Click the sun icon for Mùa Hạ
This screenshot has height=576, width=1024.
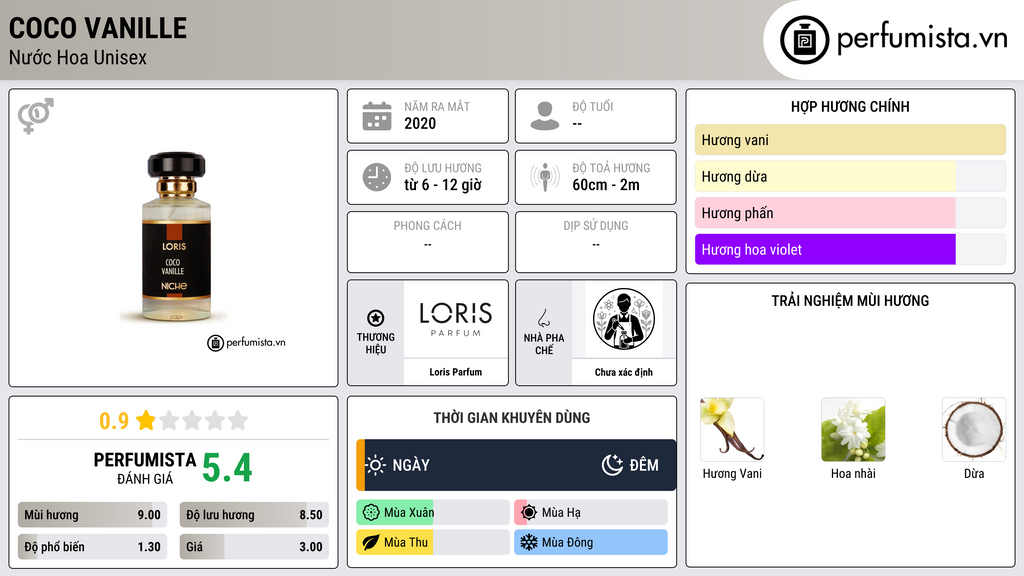[x=529, y=513]
